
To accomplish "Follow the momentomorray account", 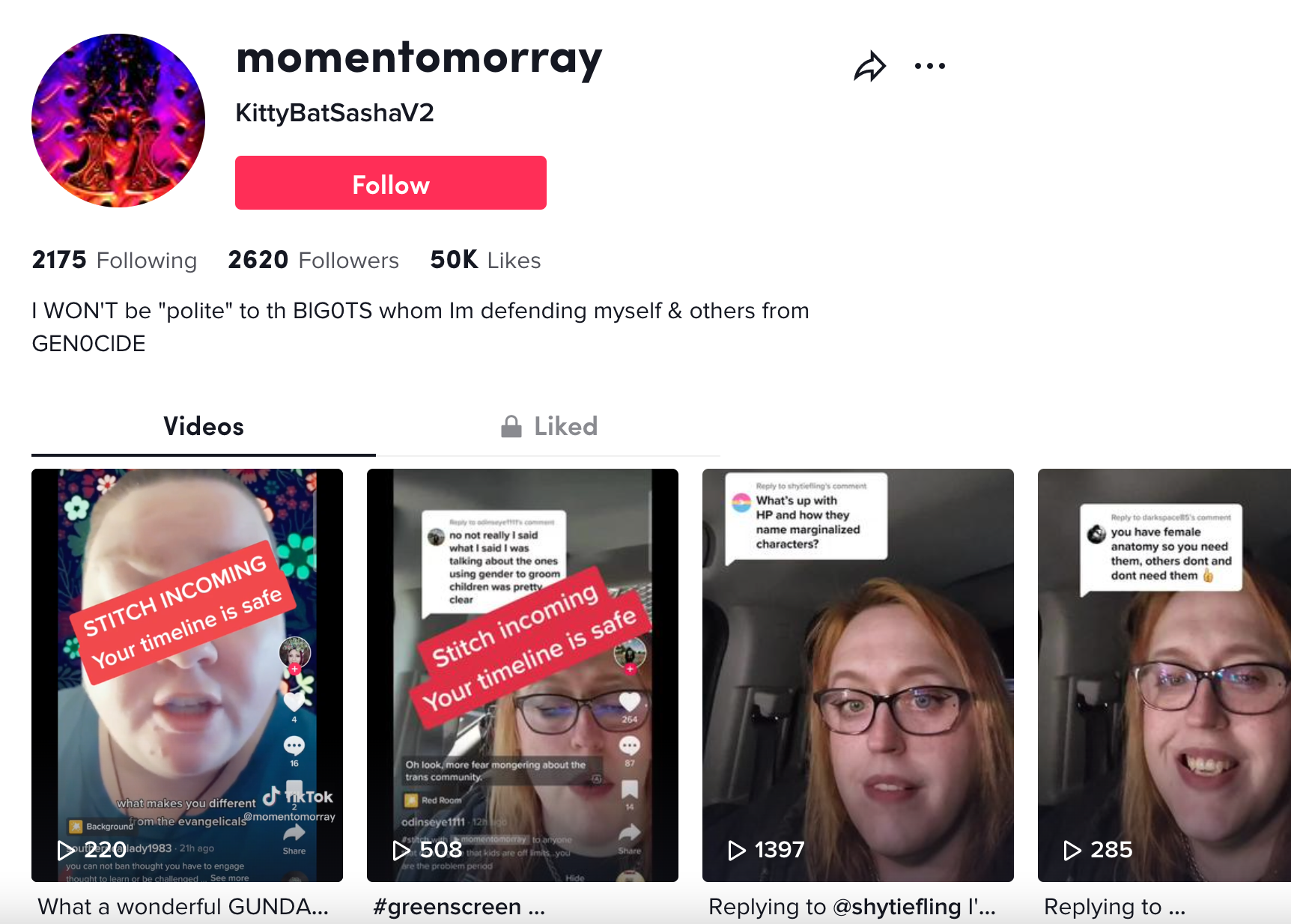I will [x=391, y=183].
